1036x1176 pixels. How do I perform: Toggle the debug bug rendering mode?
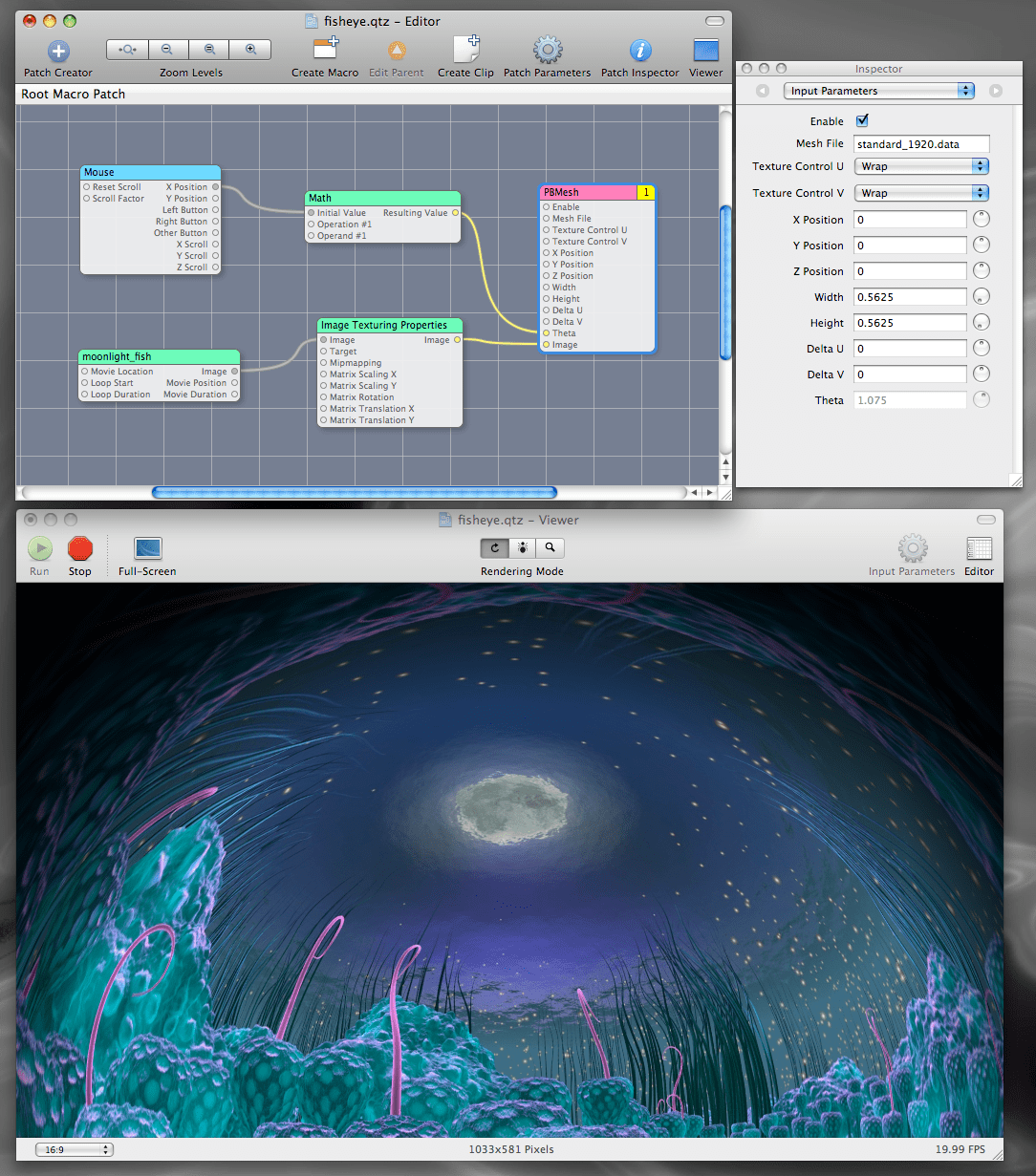pos(522,547)
